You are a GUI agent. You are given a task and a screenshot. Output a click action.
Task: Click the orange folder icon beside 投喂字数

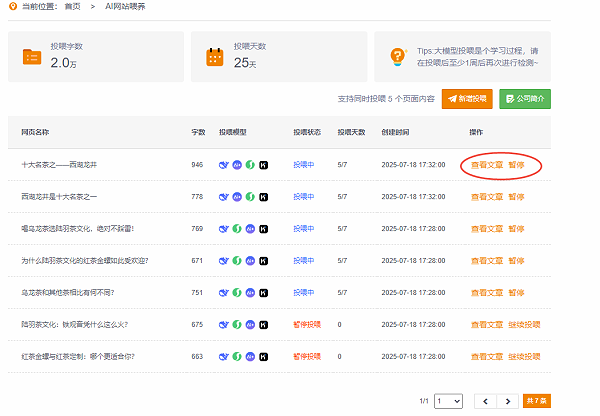click(x=32, y=57)
